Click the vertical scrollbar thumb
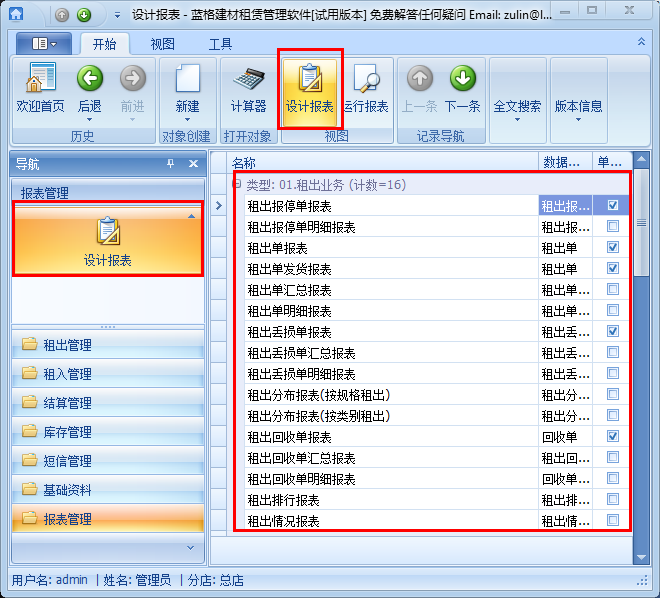The image size is (660, 598). (641, 223)
